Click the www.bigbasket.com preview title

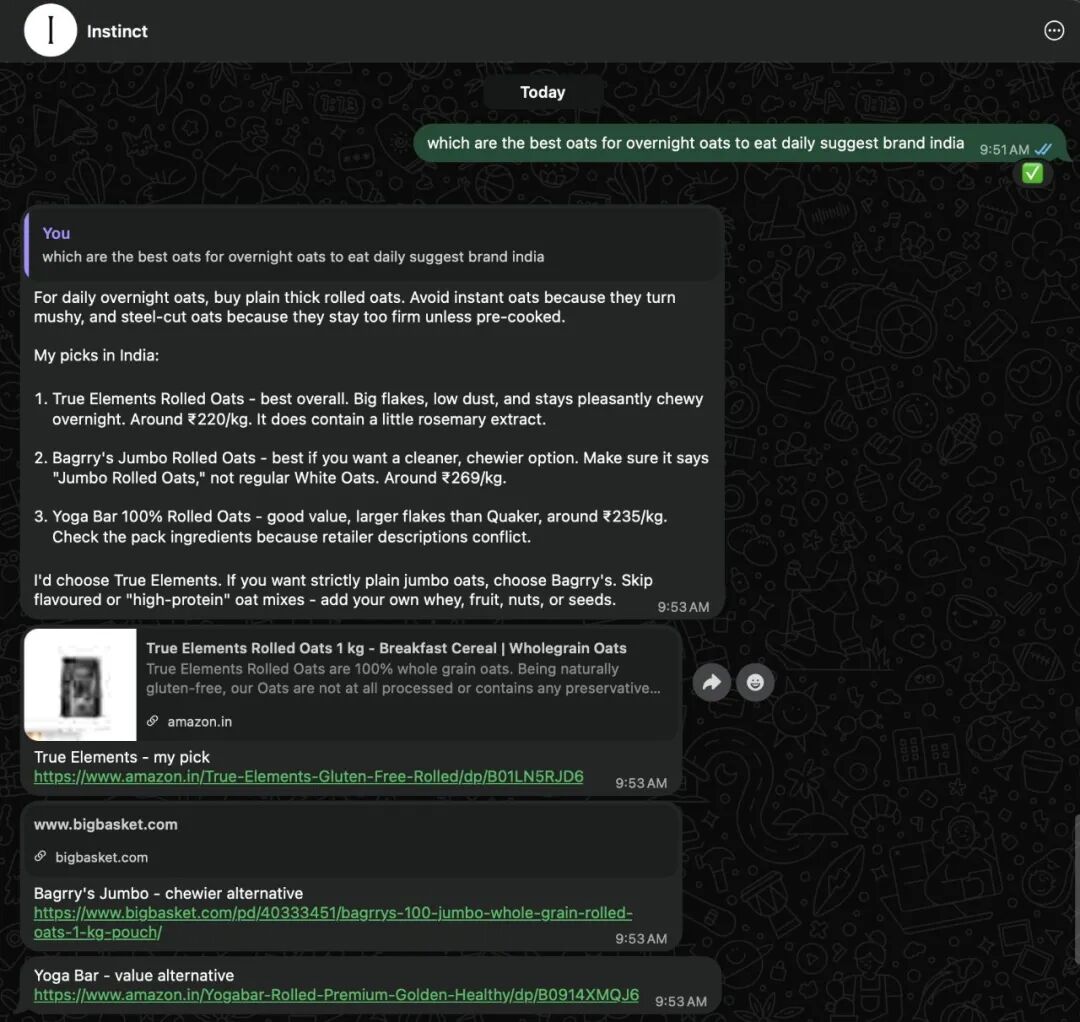tap(105, 824)
